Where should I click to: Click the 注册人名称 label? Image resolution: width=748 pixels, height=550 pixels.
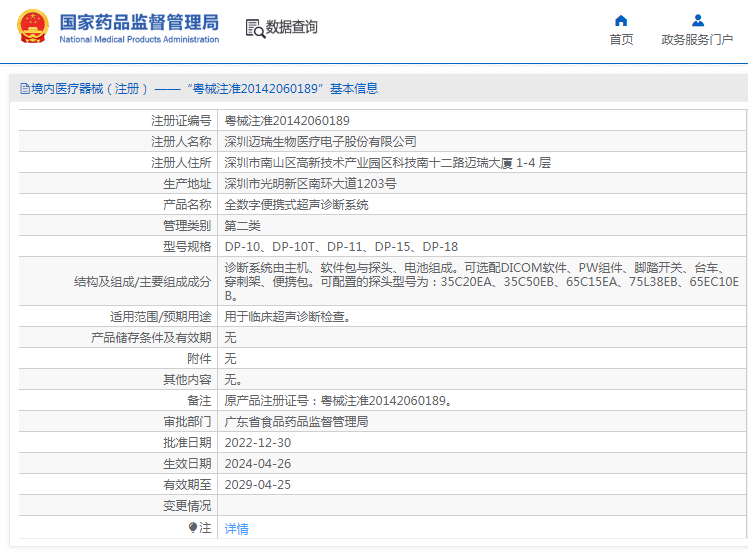point(181,142)
